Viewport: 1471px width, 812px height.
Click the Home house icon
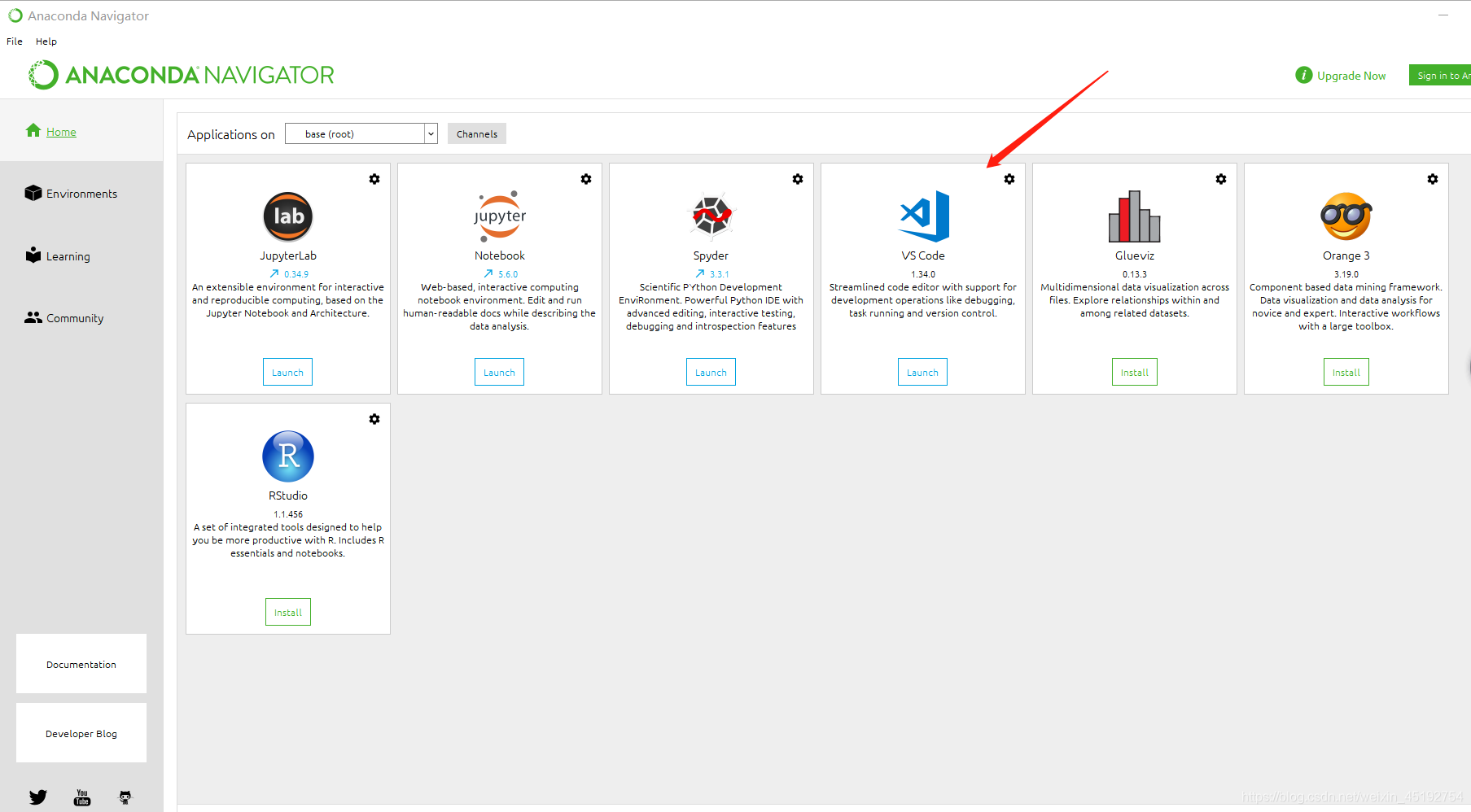33,130
